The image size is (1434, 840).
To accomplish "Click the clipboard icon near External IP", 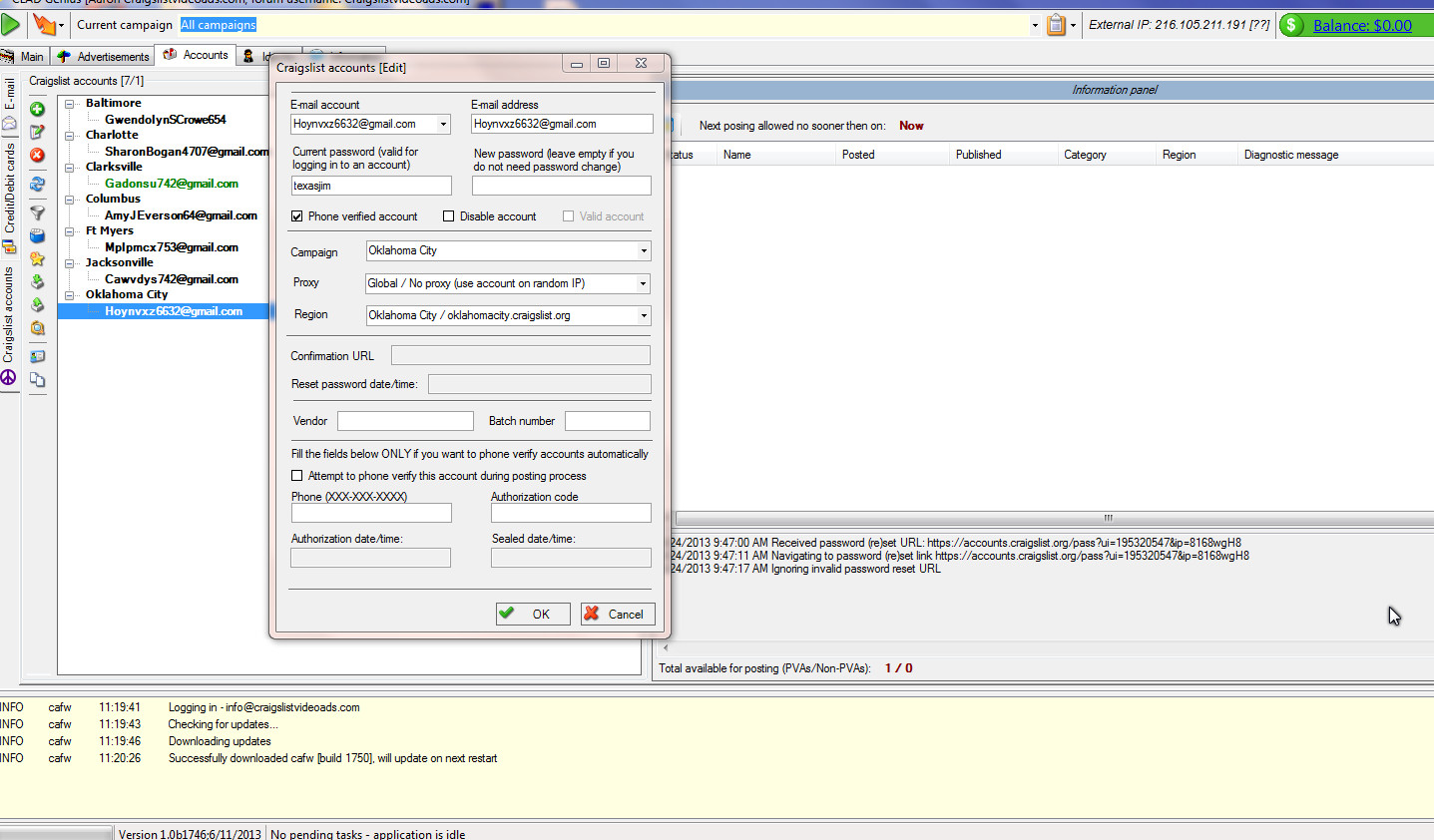I will pyautogui.click(x=1056, y=25).
